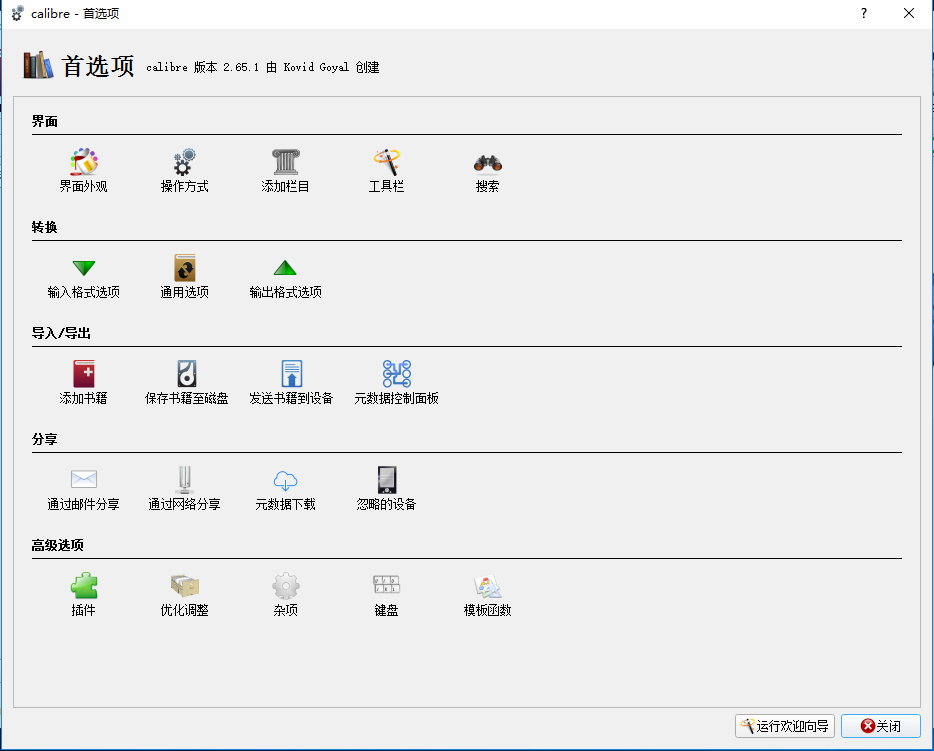Click the 转换 section heading
The height and width of the screenshot is (751, 934).
coord(45,228)
